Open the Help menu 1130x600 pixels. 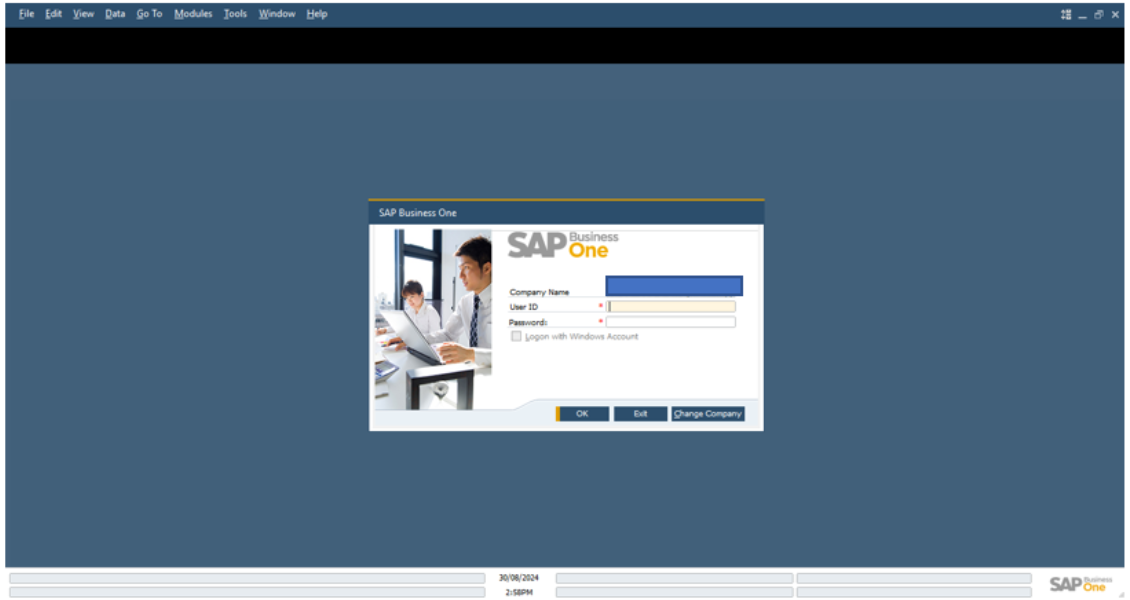click(x=317, y=14)
